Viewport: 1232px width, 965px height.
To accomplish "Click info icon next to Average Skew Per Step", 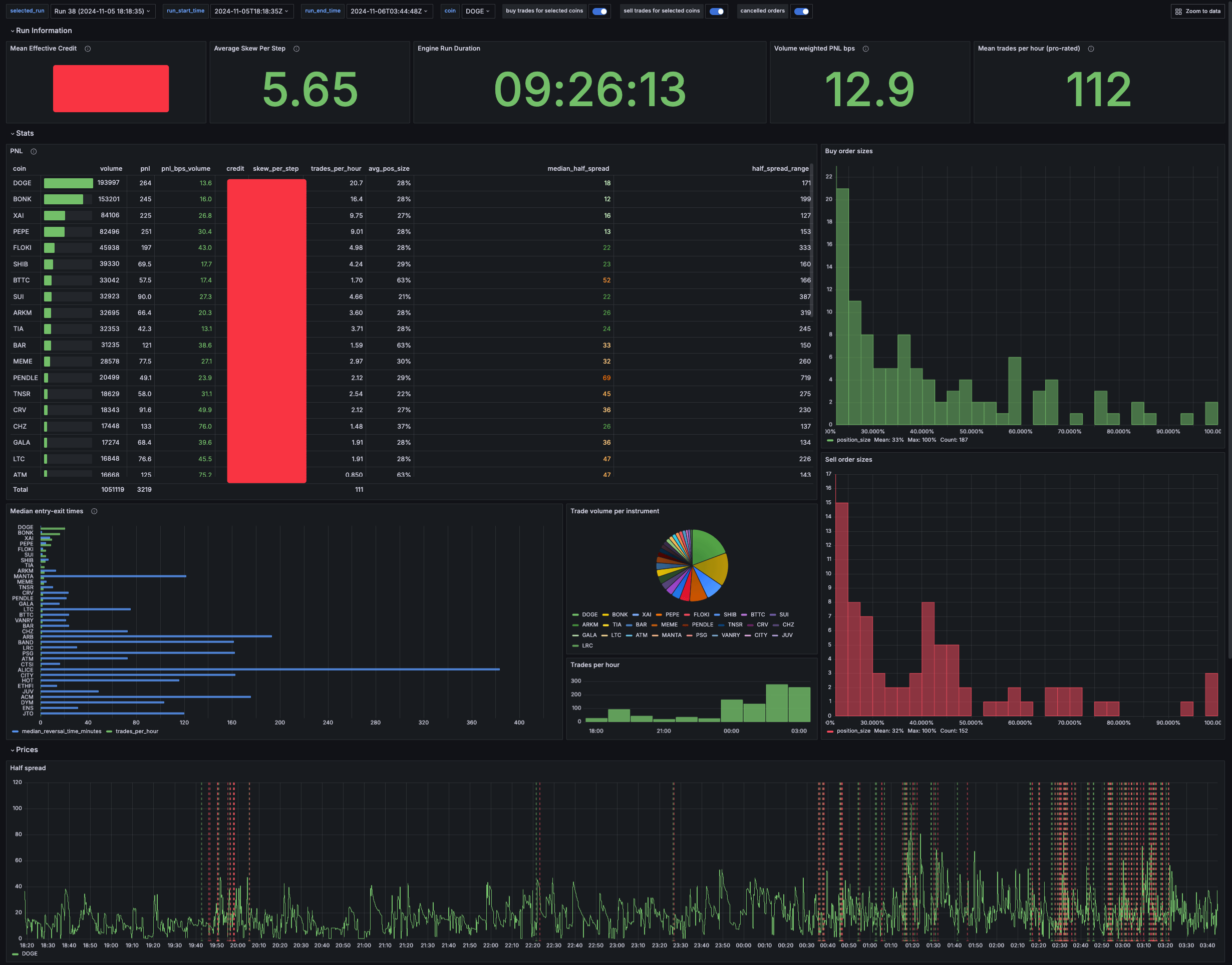I will [x=296, y=49].
